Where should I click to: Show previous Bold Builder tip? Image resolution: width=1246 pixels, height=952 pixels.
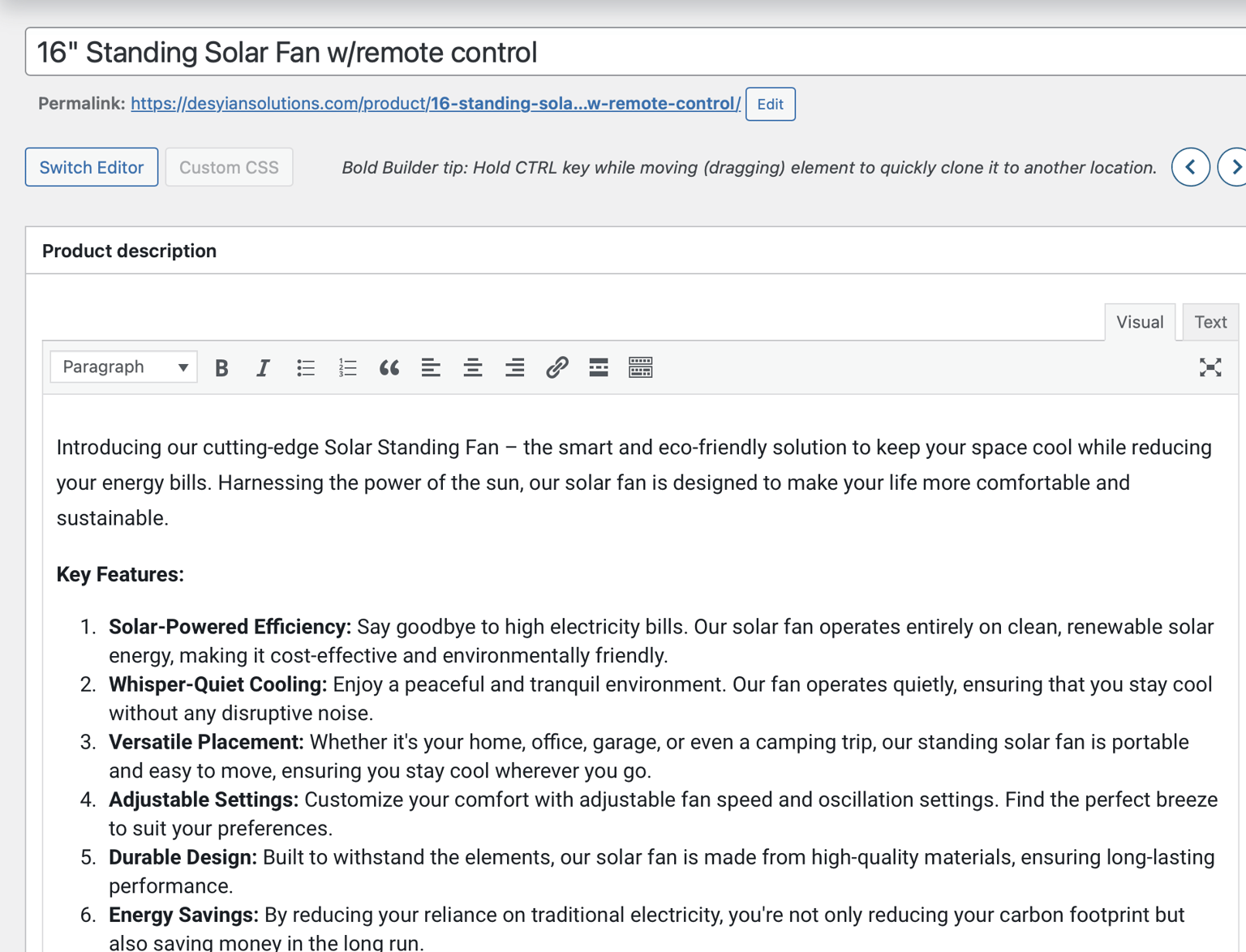pos(1191,167)
